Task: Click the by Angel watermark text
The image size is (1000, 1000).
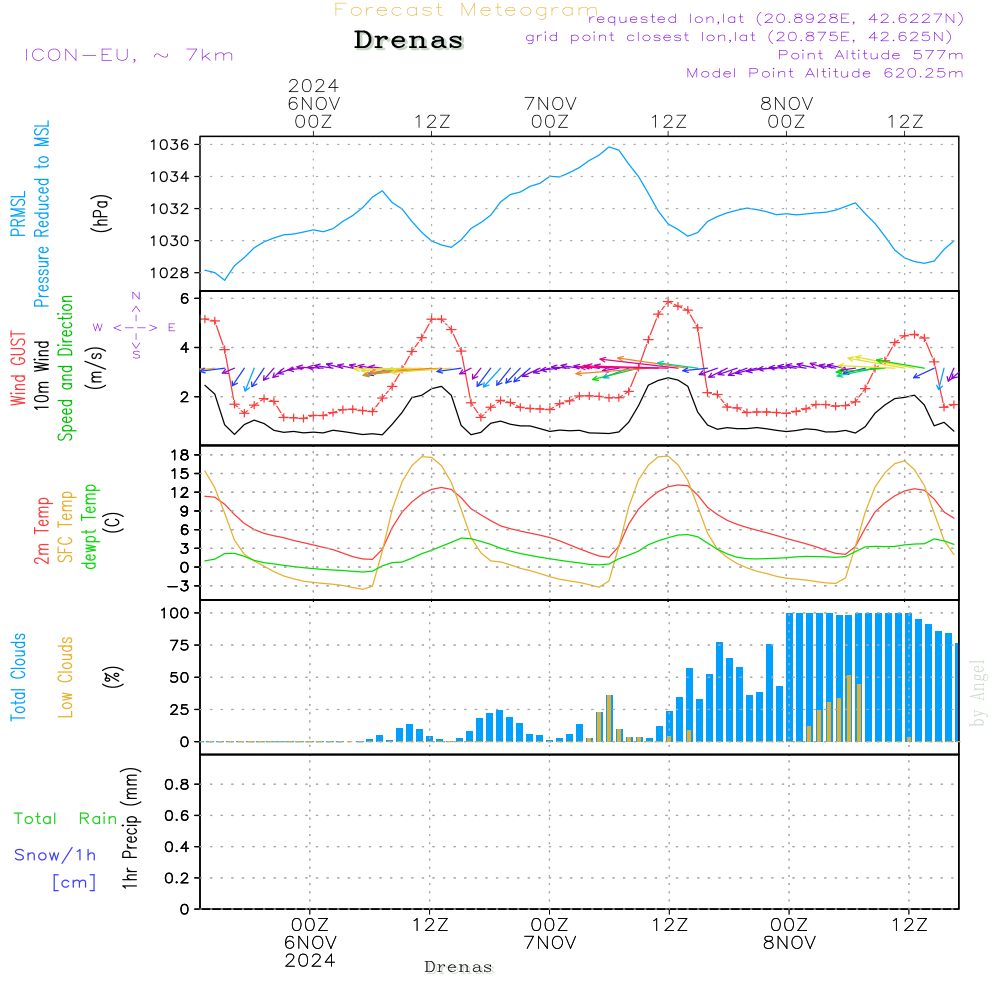Action: pos(978,693)
